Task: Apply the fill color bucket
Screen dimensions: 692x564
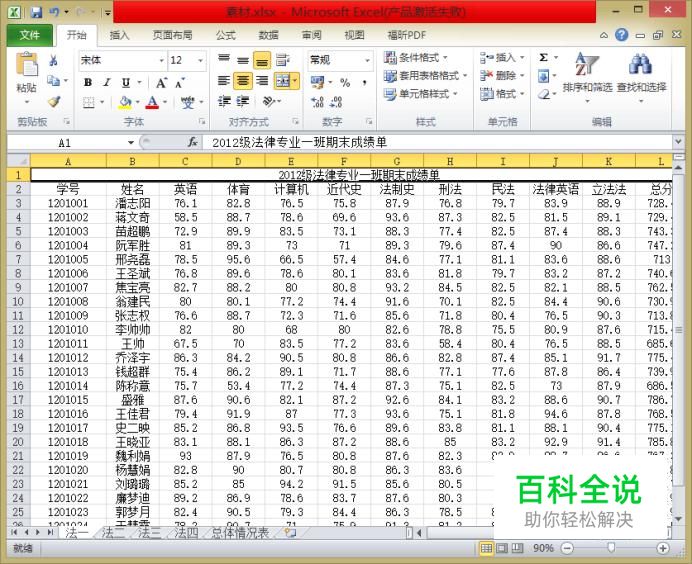Action: (x=125, y=102)
